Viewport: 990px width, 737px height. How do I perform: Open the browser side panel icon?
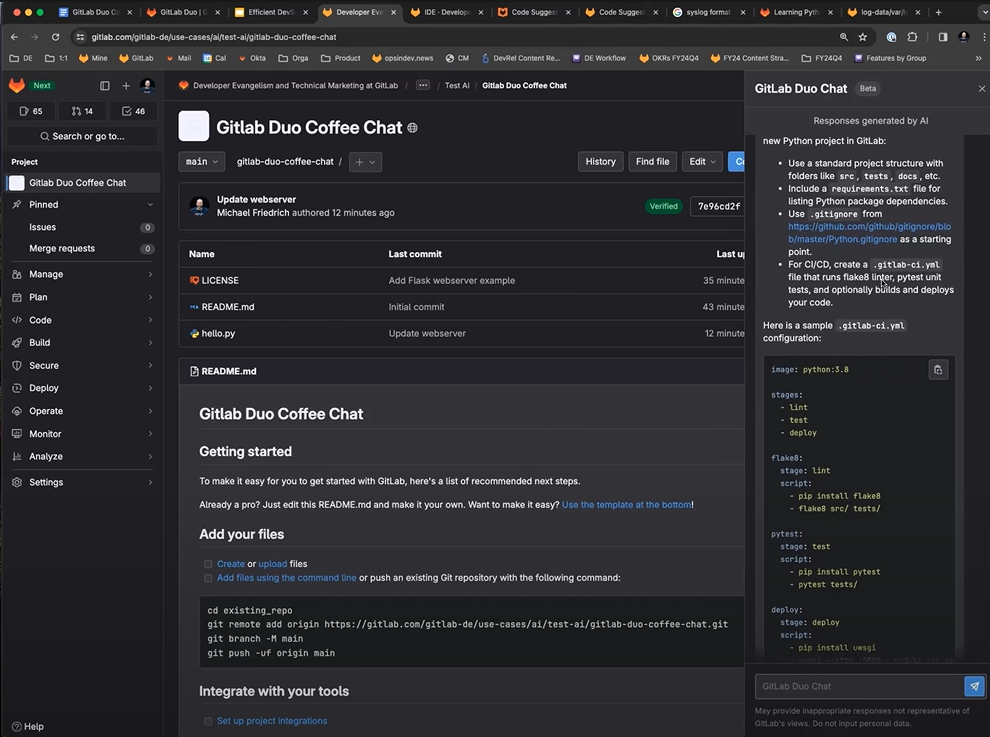point(943,37)
